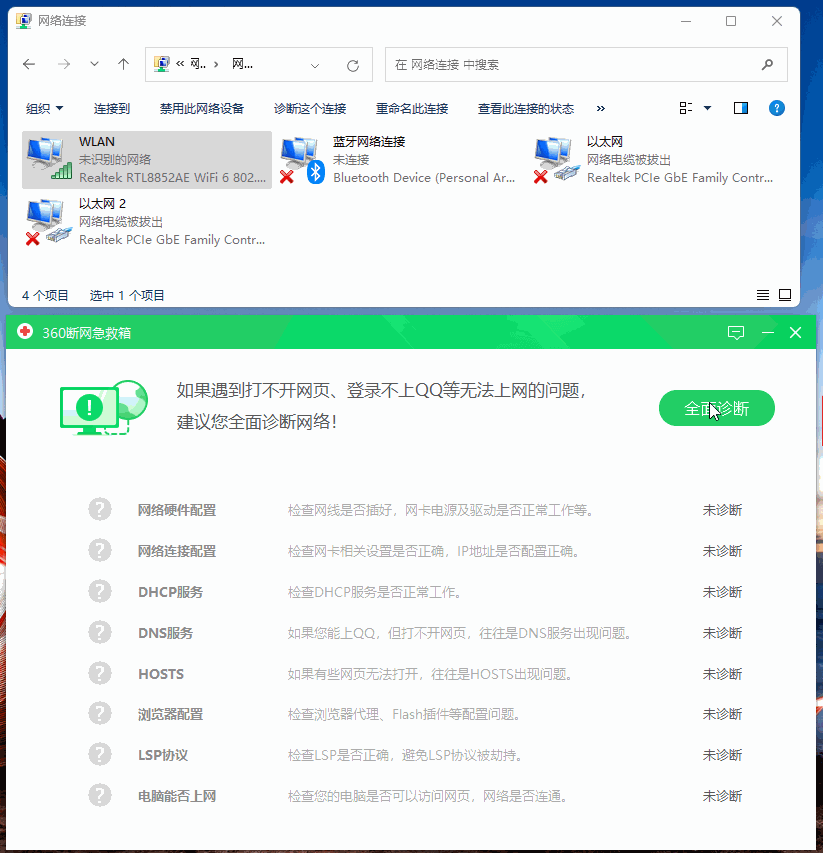The image size is (823, 853).
Task: Click the status icon for LSP协议
Action: coord(100,755)
